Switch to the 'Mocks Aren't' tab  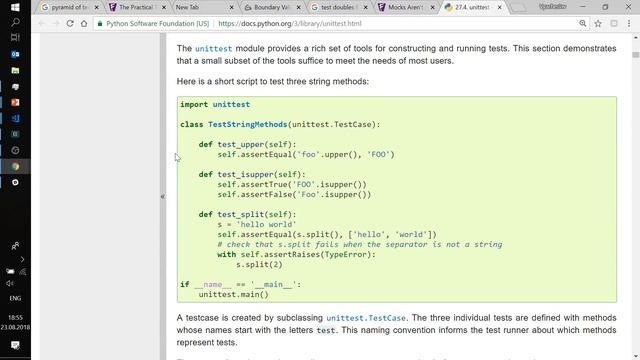(x=405, y=7)
